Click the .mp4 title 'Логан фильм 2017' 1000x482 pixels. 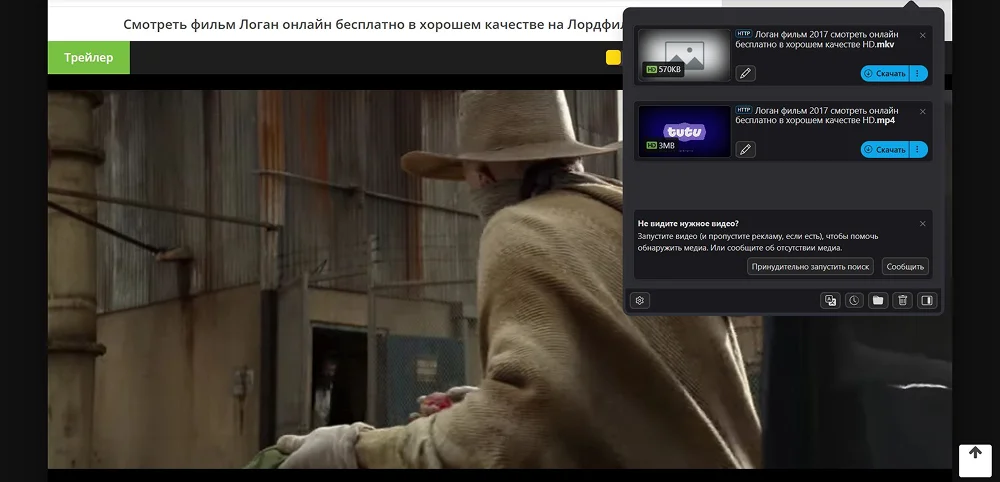click(817, 115)
